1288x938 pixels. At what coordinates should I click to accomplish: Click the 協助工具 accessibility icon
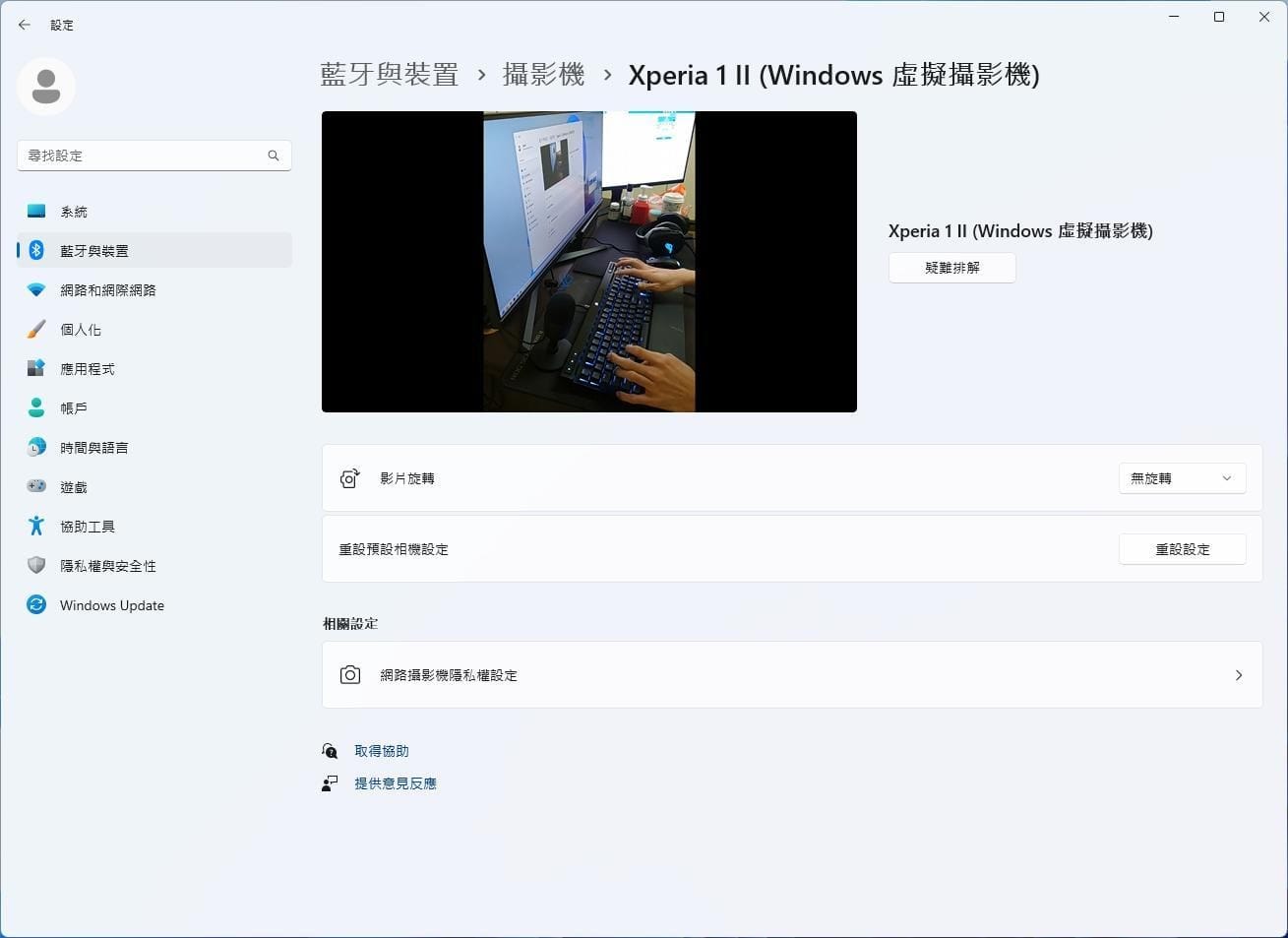pyautogui.click(x=36, y=527)
